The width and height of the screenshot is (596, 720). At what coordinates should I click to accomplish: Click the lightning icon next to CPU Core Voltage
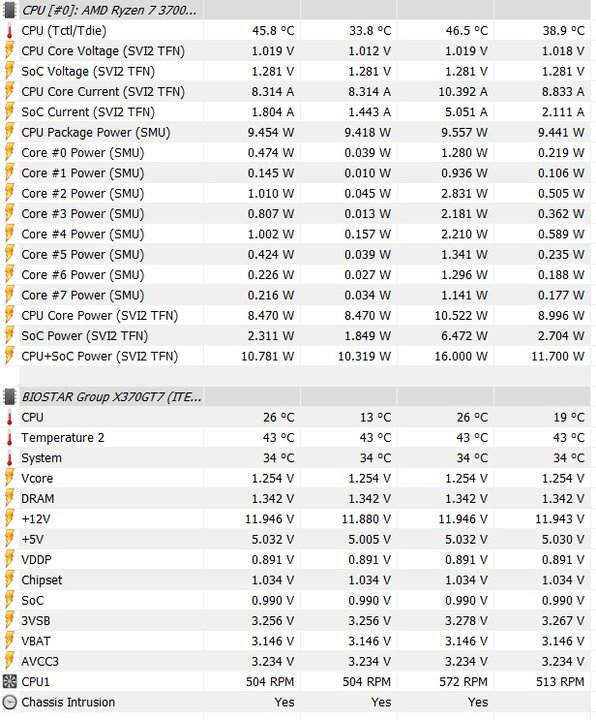tap(9, 51)
